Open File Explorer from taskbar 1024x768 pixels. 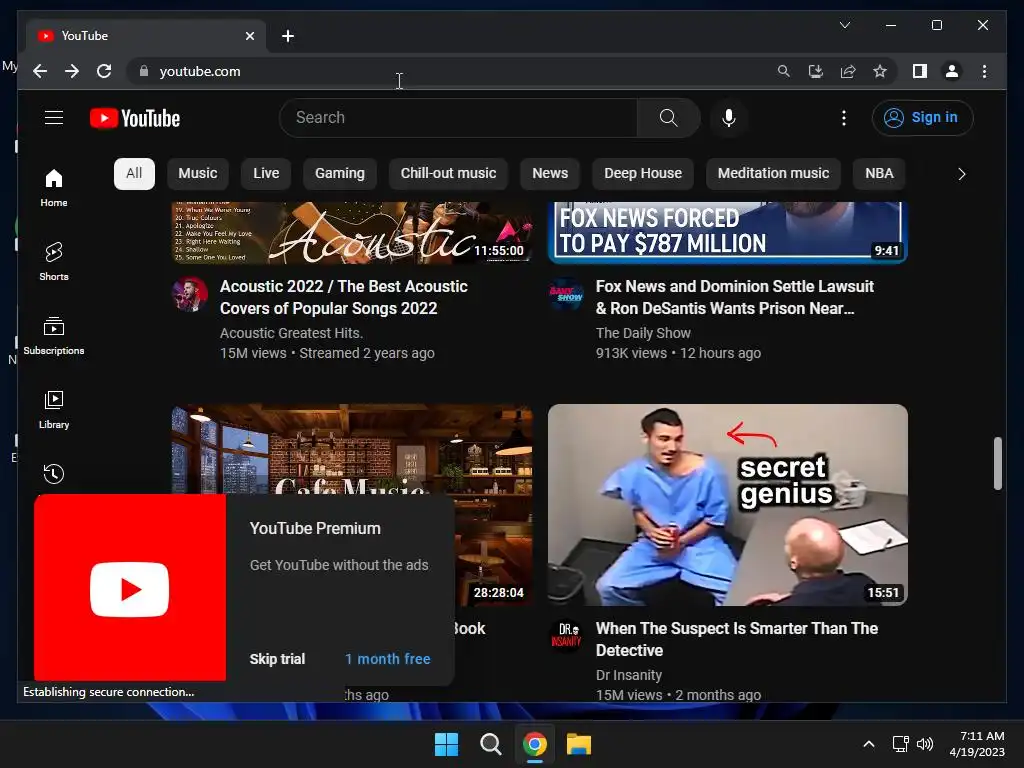click(579, 744)
